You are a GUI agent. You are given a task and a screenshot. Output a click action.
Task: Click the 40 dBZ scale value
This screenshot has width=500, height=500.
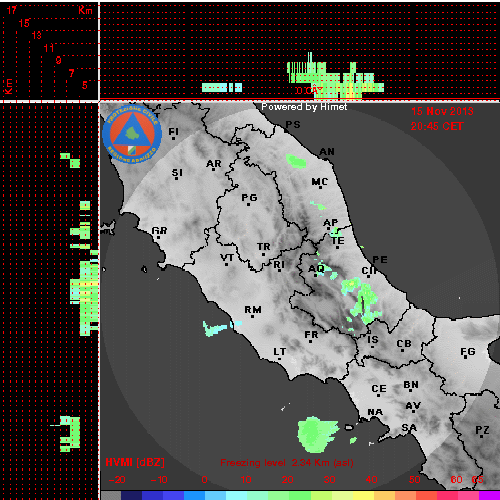(x=371, y=480)
